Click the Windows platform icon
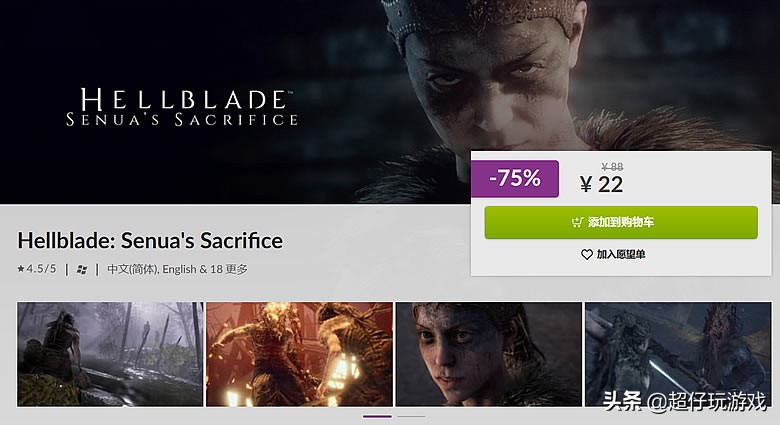The width and height of the screenshot is (780, 425). click(x=81, y=269)
